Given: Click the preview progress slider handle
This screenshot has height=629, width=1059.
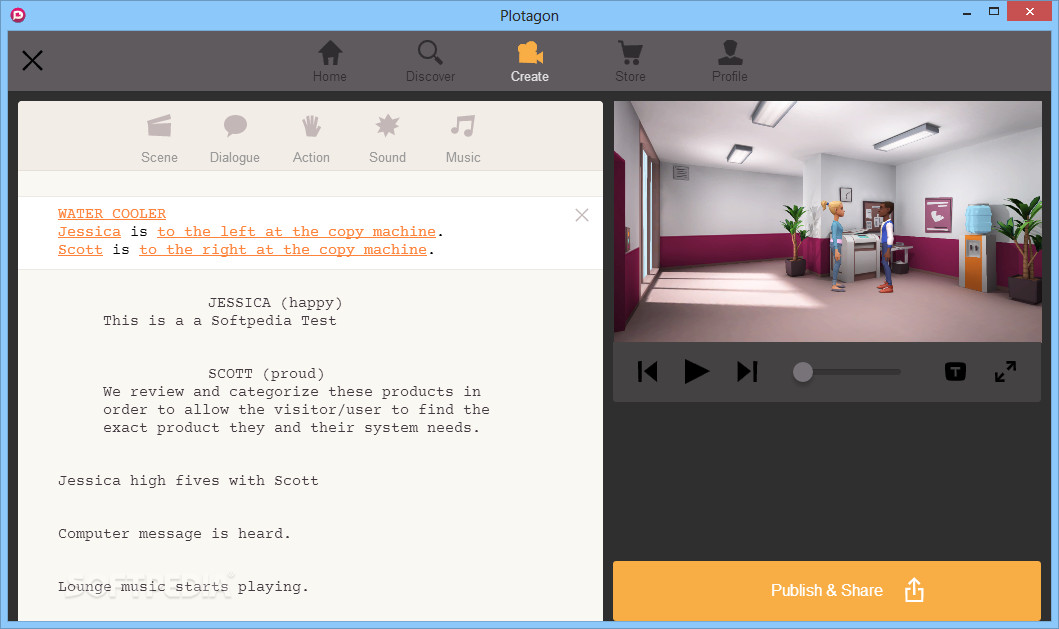Looking at the screenshot, I should 802,372.
